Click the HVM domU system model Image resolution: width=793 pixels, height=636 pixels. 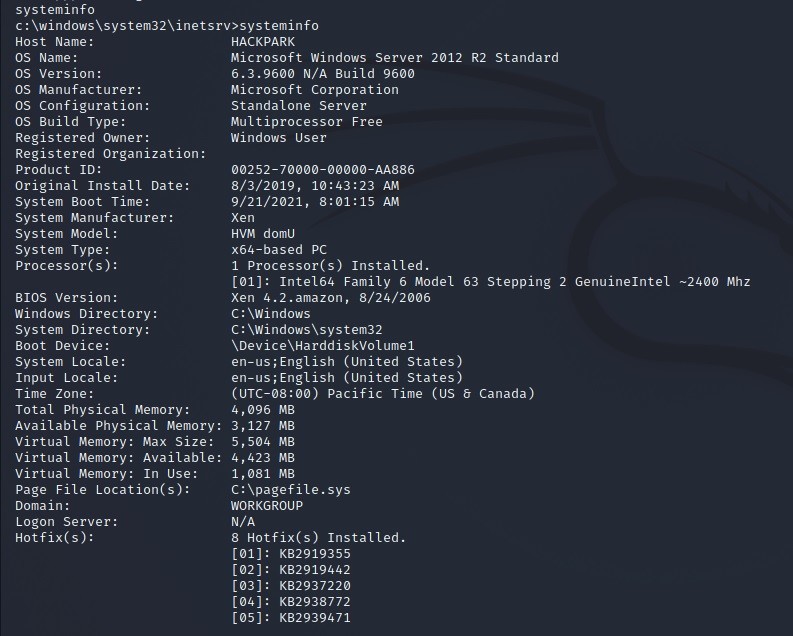[262, 233]
